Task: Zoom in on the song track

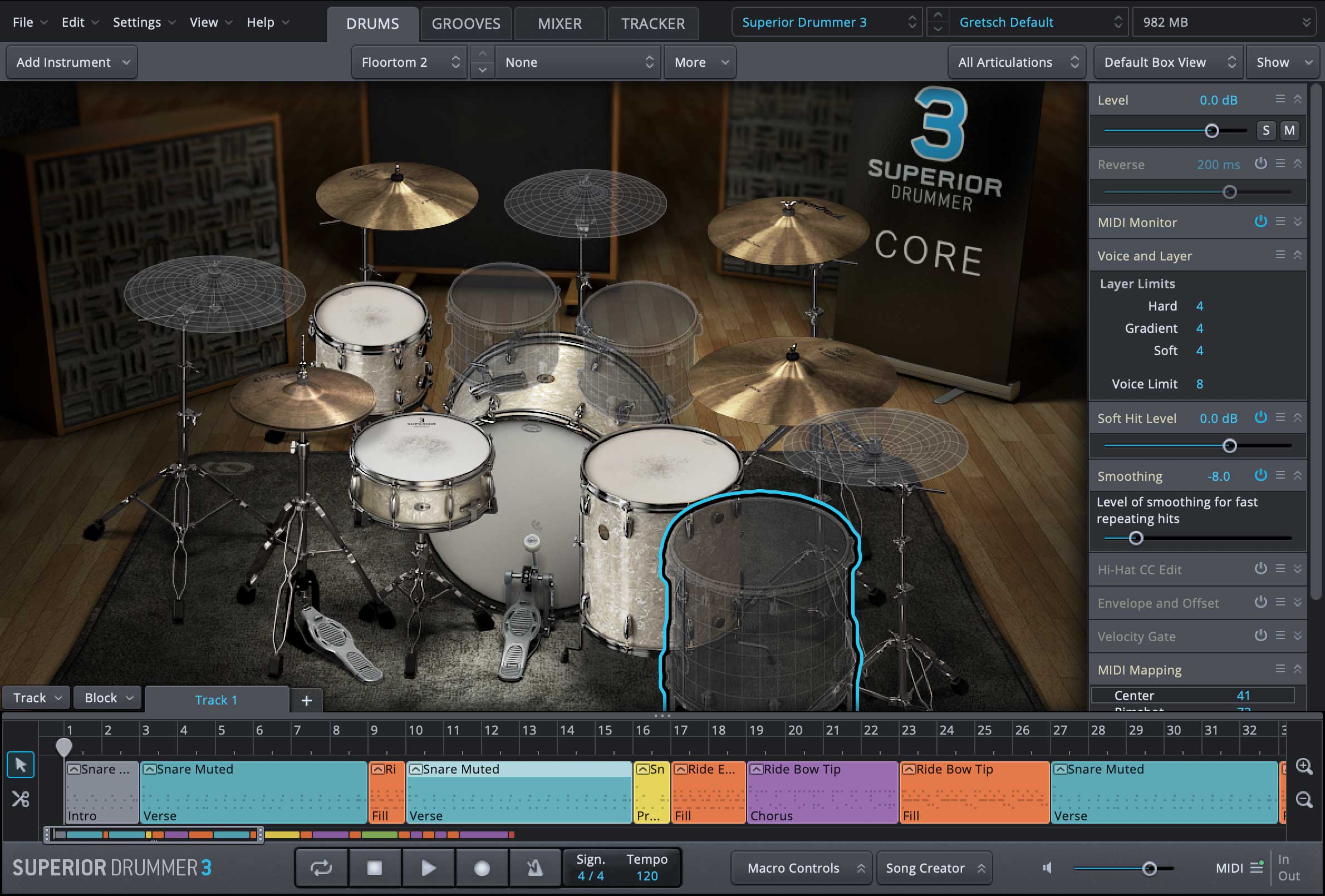Action: 1304,766
